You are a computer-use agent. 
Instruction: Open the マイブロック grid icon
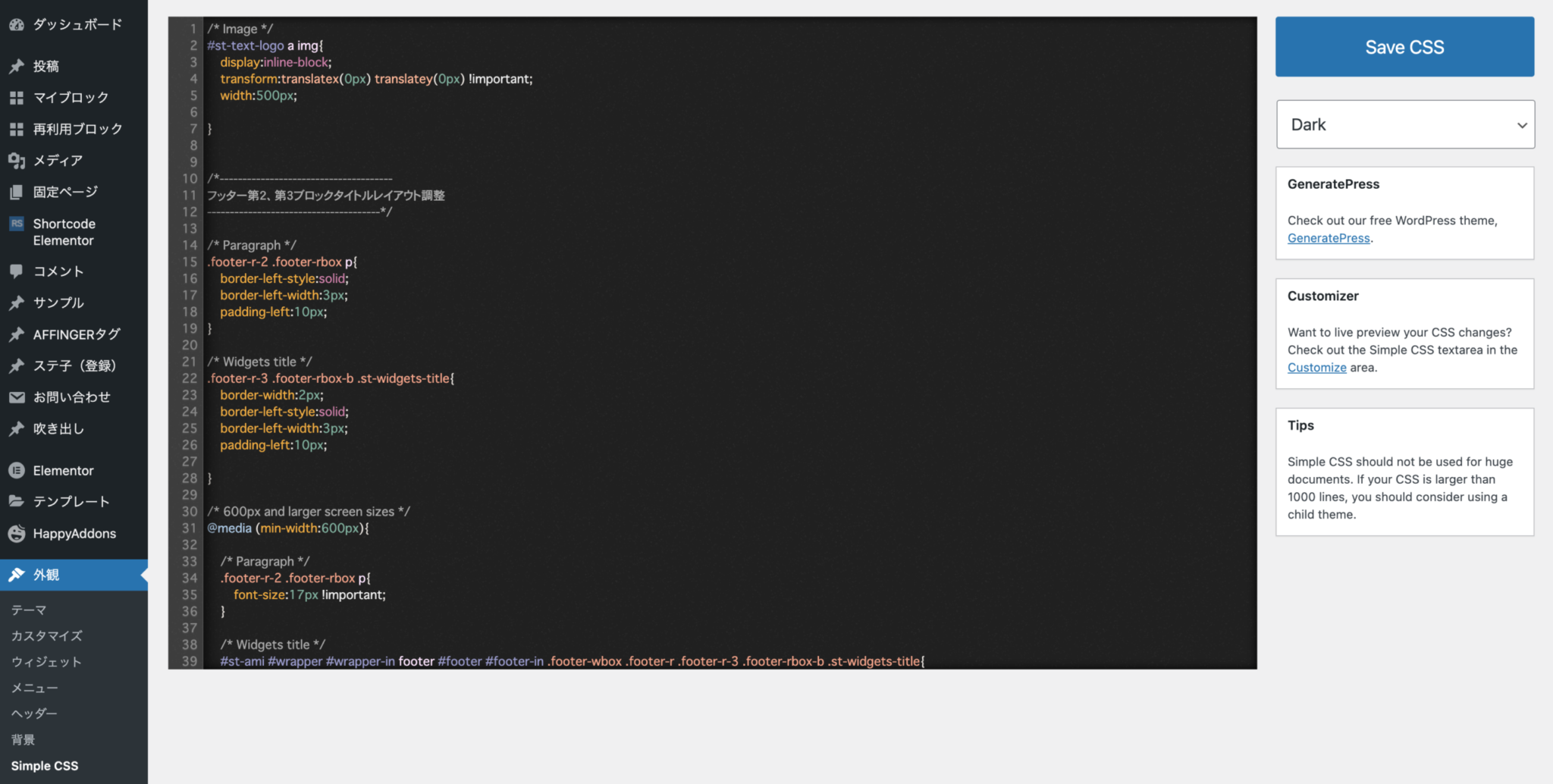coord(17,98)
